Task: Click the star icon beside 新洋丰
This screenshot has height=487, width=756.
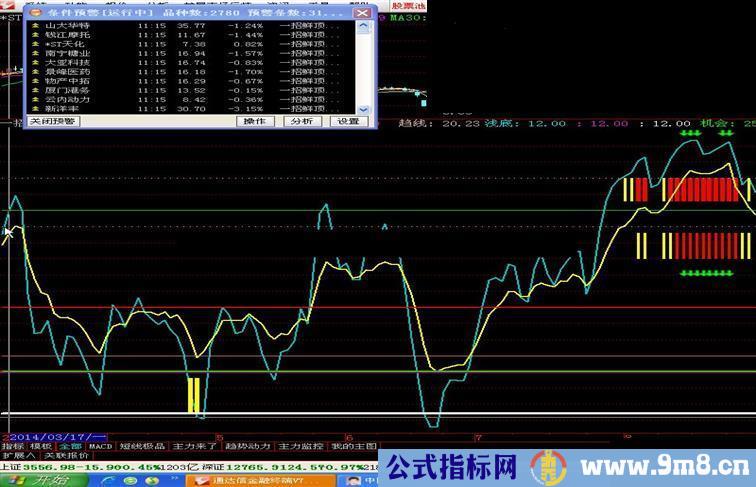Action: (x=35, y=108)
